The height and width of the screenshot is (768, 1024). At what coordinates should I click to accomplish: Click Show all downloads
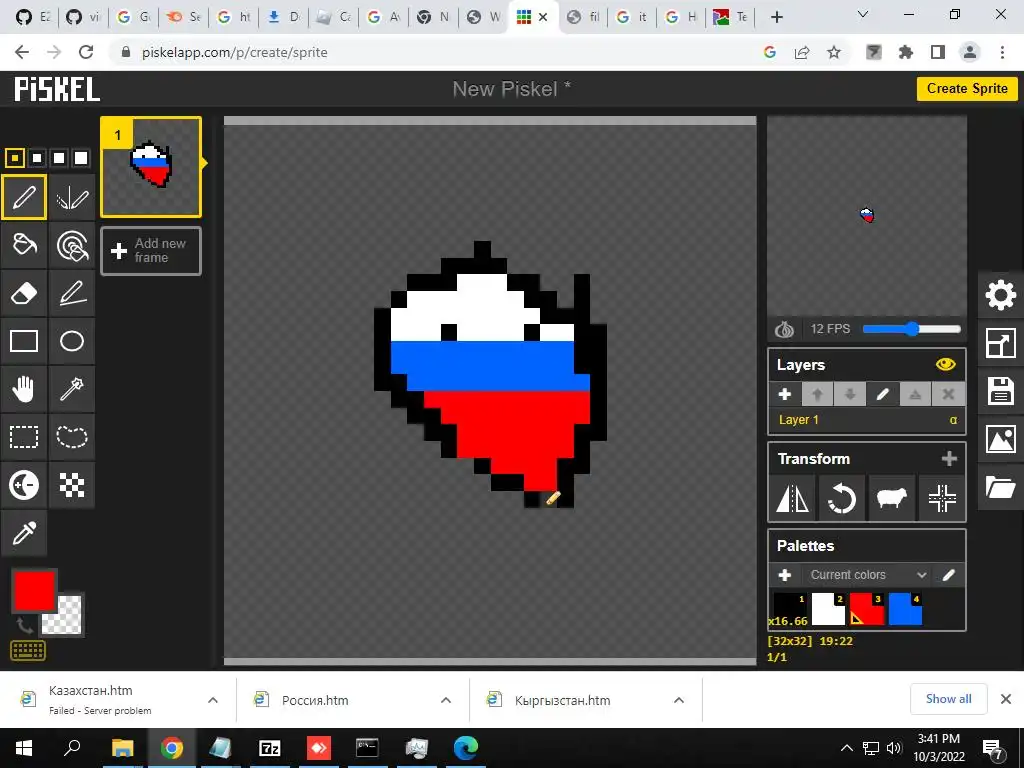948,699
